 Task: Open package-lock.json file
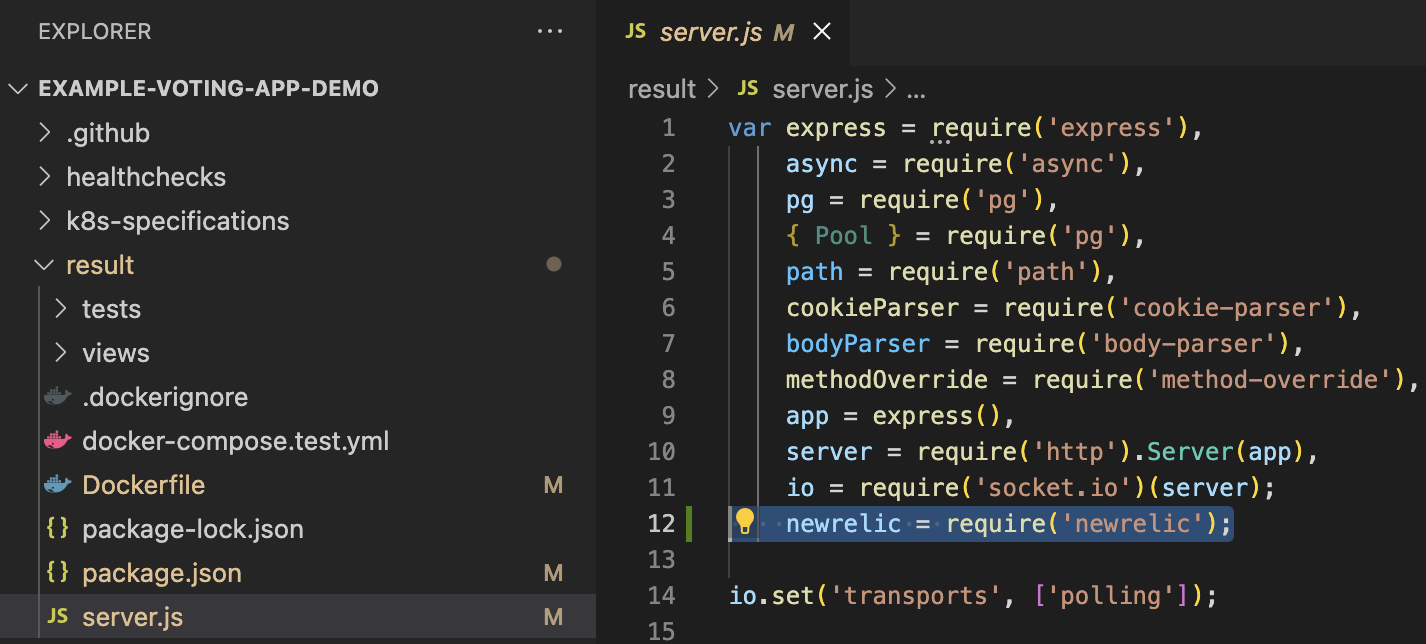(x=193, y=529)
